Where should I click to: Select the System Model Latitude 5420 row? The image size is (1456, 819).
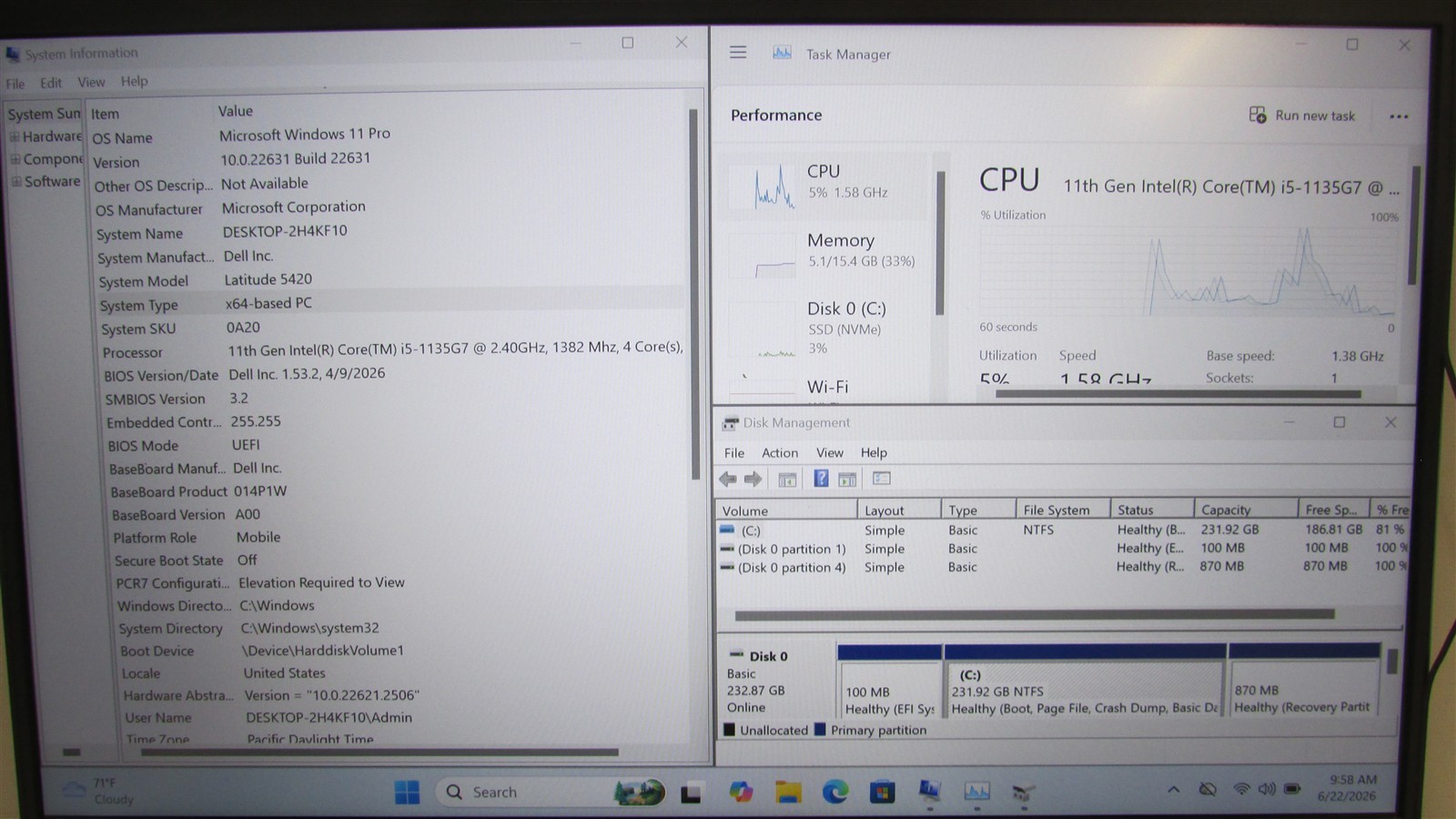pos(390,280)
